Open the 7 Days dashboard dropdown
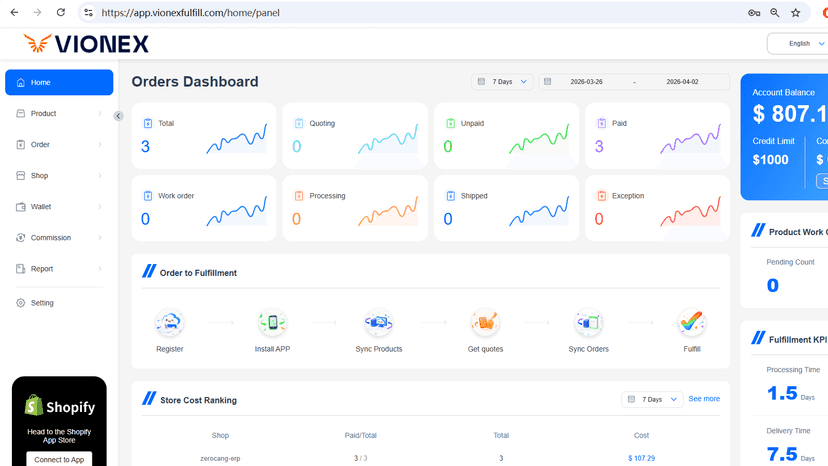The height and width of the screenshot is (466, 828). coord(502,82)
